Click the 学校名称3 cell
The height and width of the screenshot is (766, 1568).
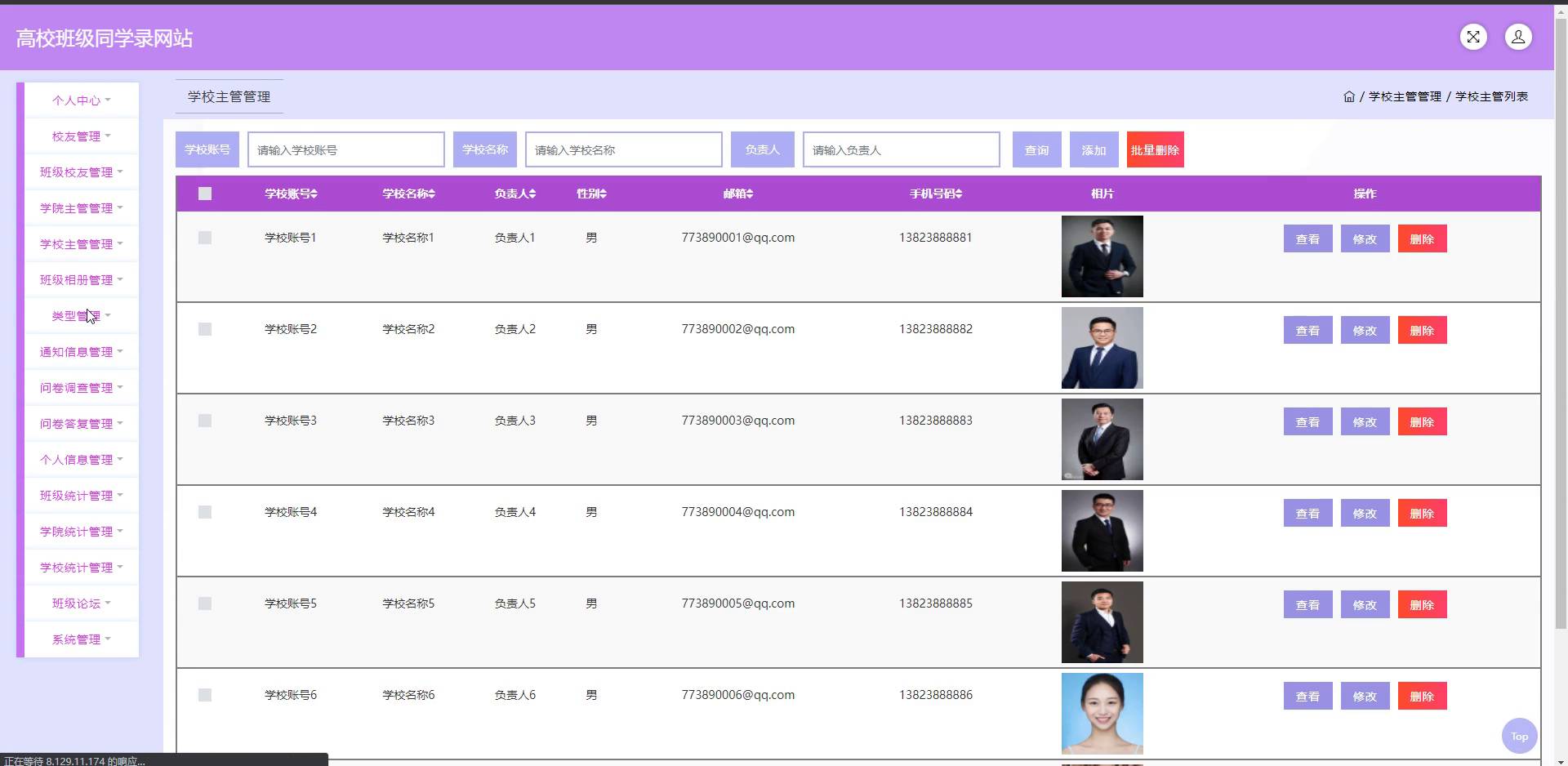tap(408, 421)
